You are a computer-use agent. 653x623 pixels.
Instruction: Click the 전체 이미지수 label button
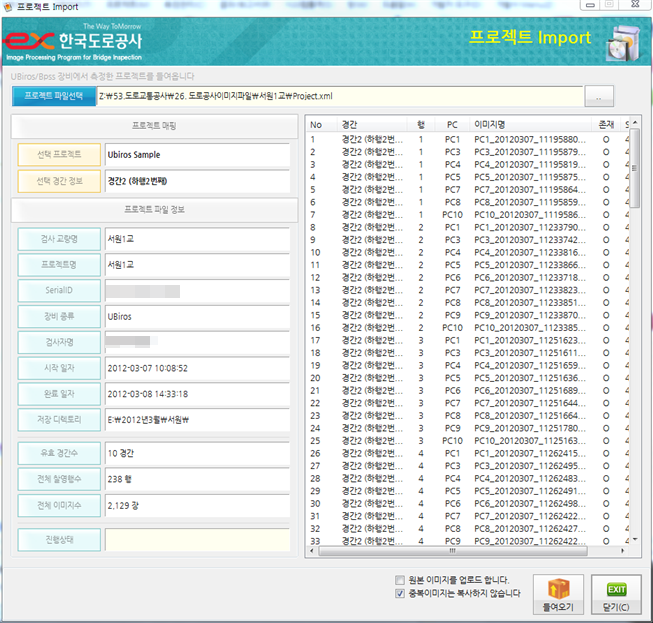[x=59, y=506]
